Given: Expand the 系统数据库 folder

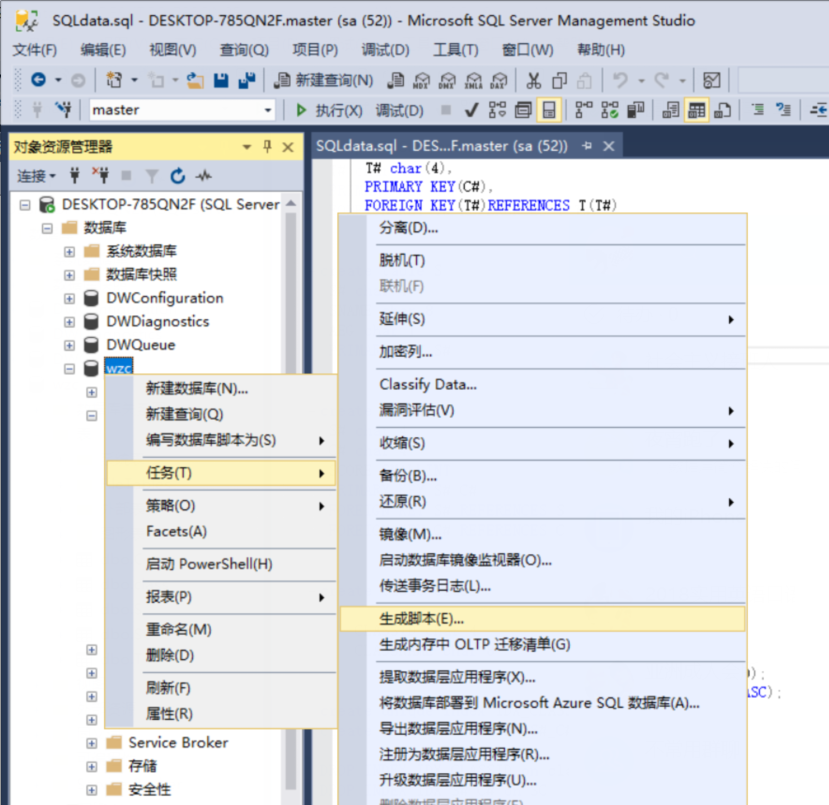Looking at the screenshot, I should 69,252.
